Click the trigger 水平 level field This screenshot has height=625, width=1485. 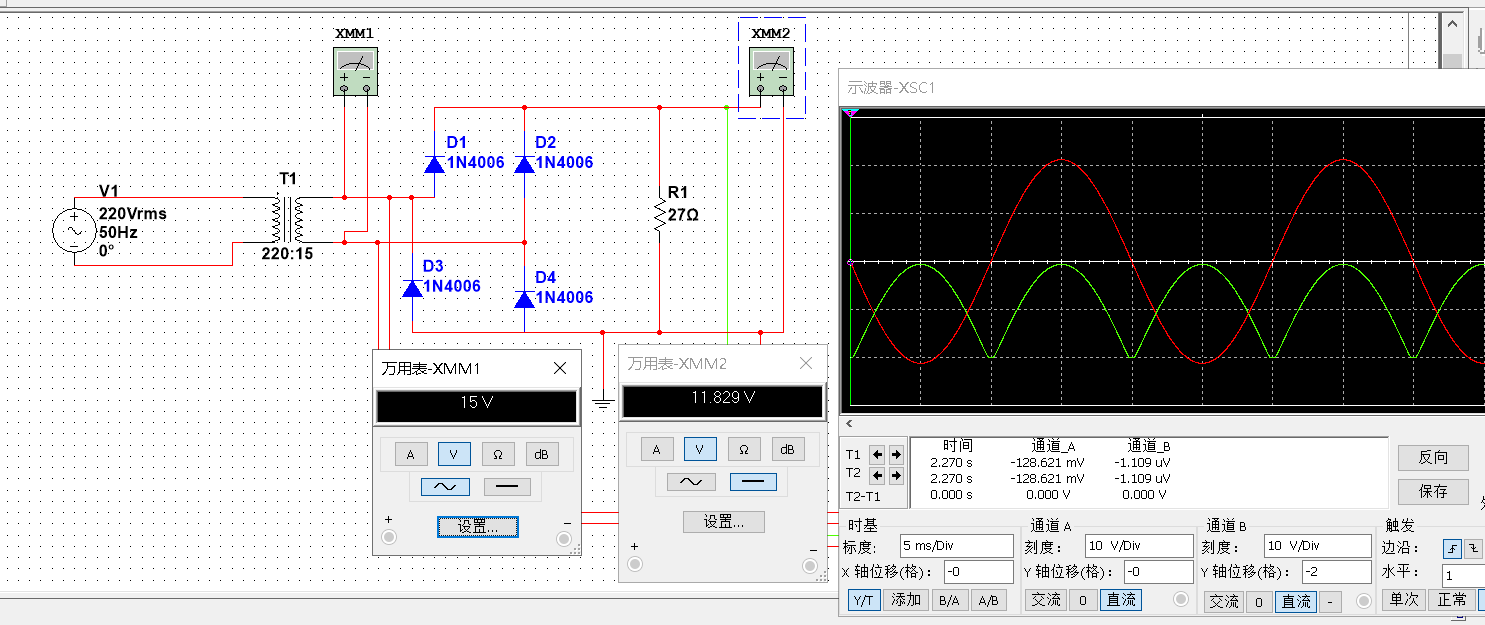(1463, 576)
